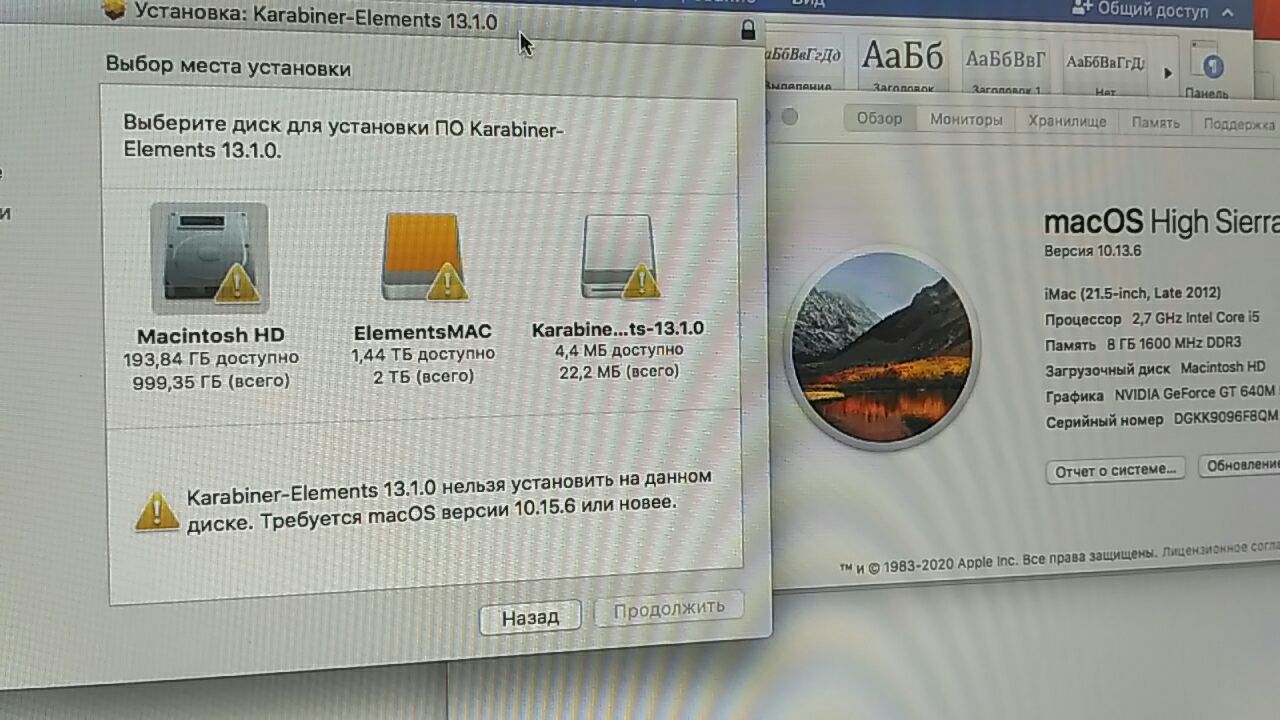The image size is (1280, 720).
Task: Select the orange ElementsMAC drive icon
Action: pos(425,258)
